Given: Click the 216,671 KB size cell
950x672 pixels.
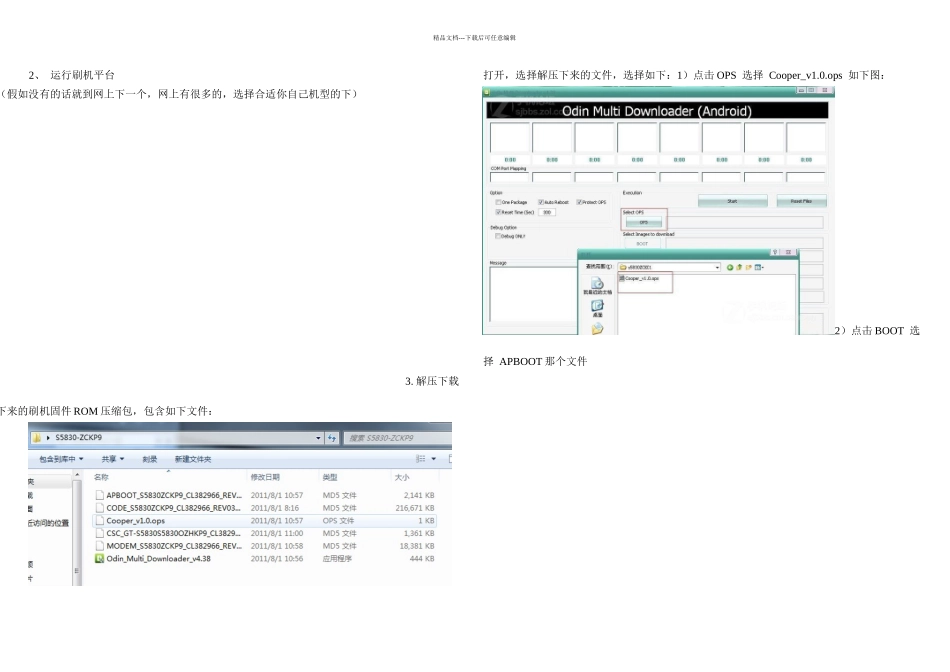Looking at the screenshot, I should tap(415, 508).
